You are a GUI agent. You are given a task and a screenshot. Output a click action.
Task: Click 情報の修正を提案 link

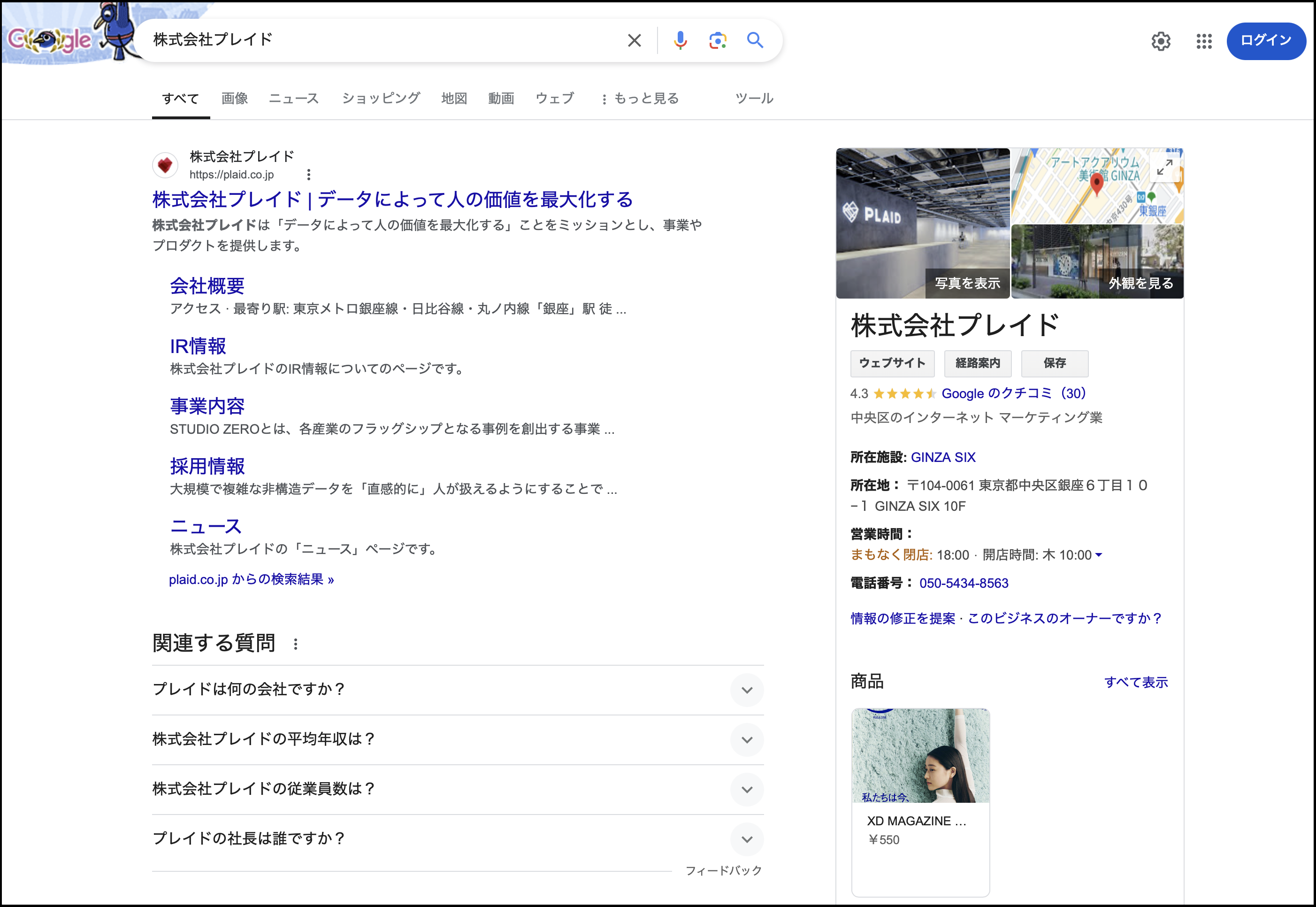tap(903, 618)
